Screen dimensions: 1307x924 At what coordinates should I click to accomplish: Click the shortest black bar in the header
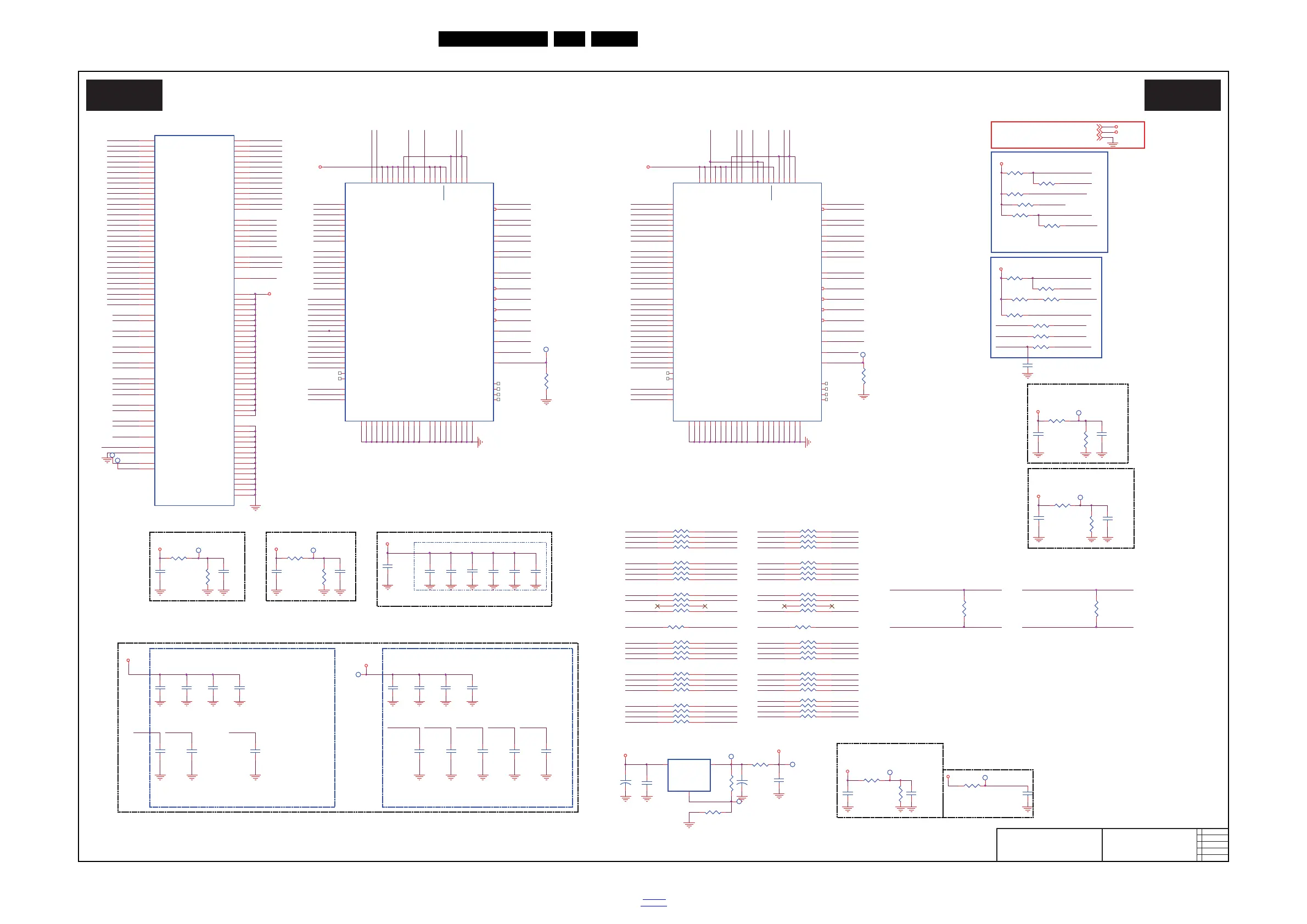click(x=569, y=39)
